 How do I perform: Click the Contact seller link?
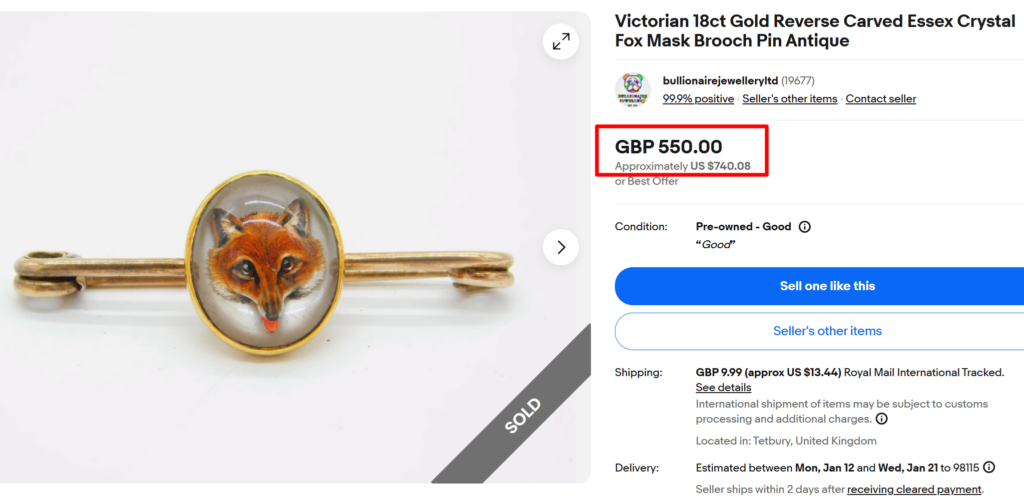pos(880,99)
